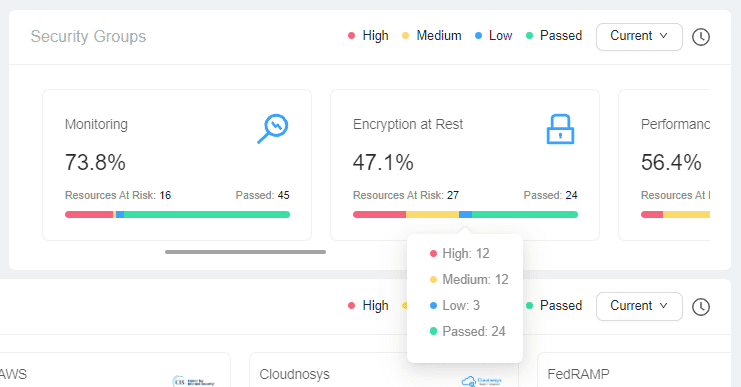Screen dimensions: 741x387
Task: Click yellow Medium segment of Encryption bar
Action: pos(432,215)
